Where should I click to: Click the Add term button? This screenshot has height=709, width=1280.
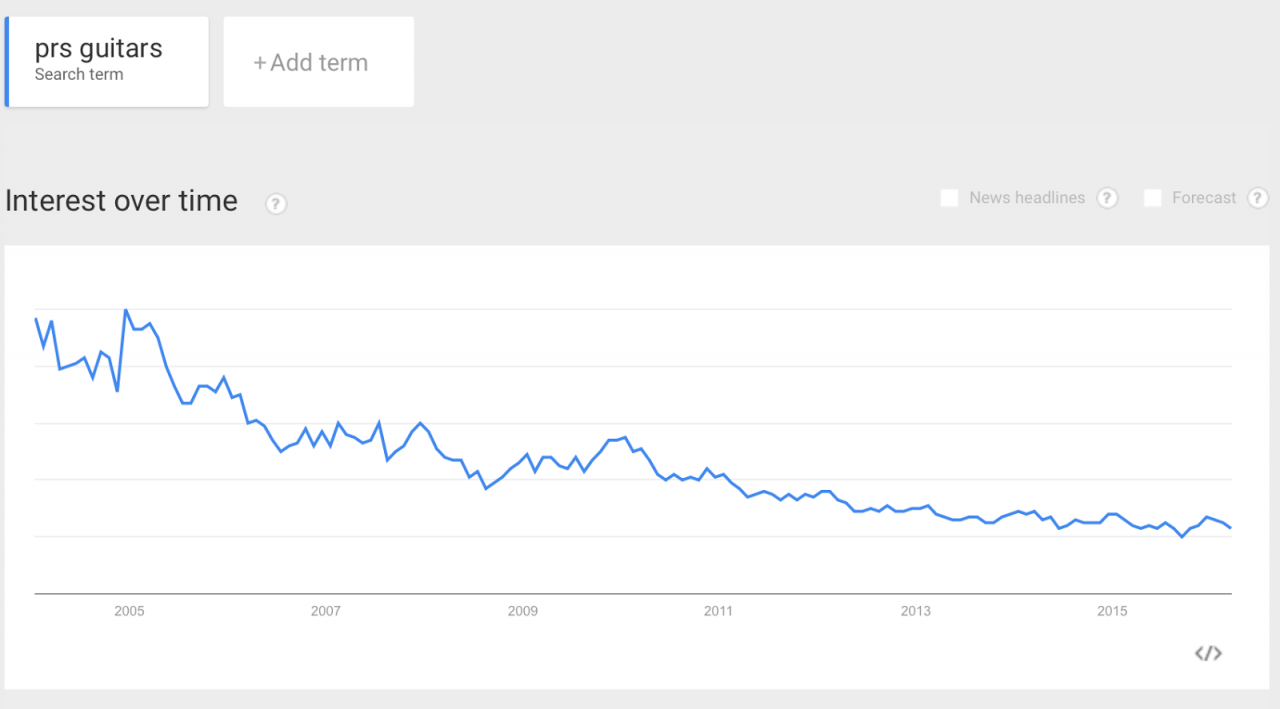pos(319,61)
